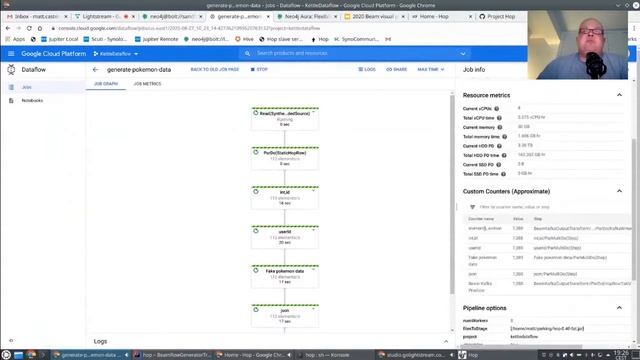Open the MAX TIME dropdown
This screenshot has height=360, width=640.
click(x=431, y=70)
